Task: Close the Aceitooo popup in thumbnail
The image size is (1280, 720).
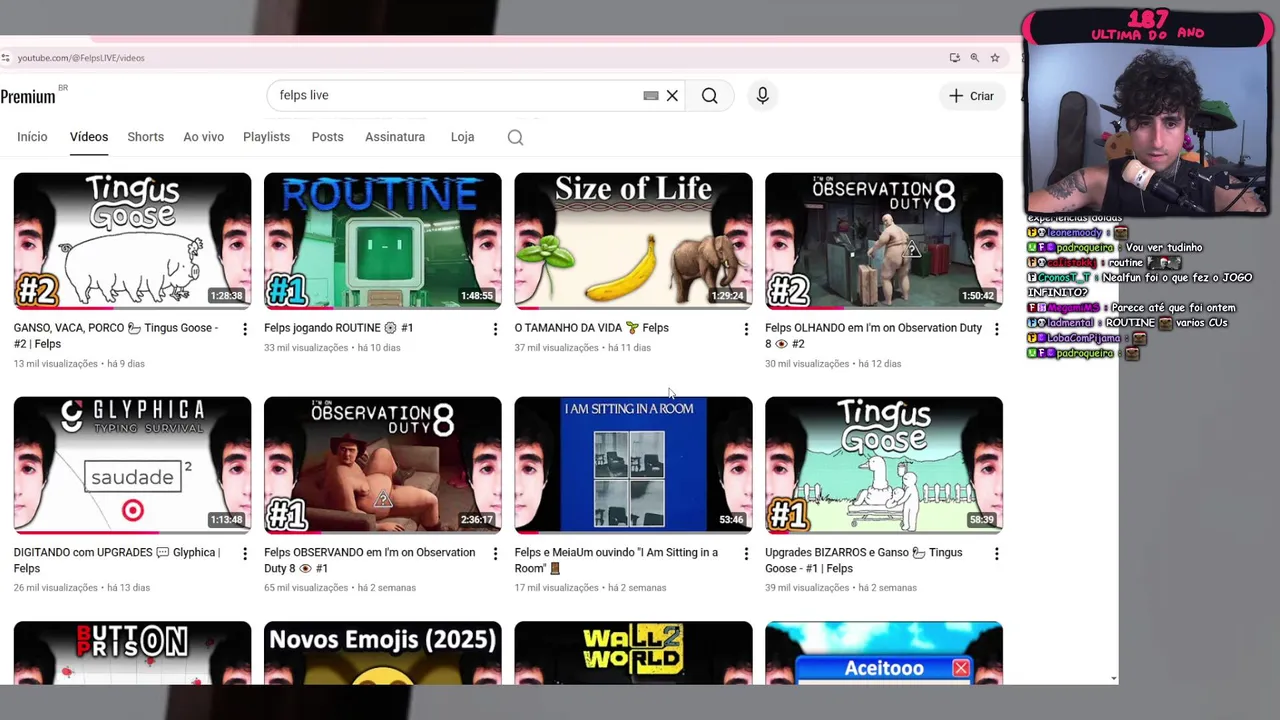Action: pyautogui.click(x=960, y=668)
